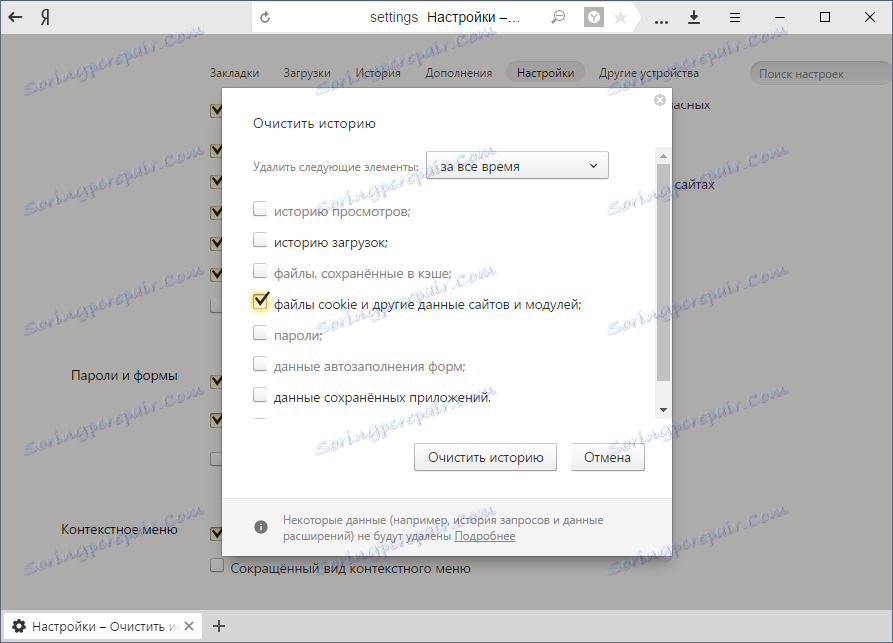Reload the page with the refresh icon
The height and width of the screenshot is (643, 893).
pyautogui.click(x=265, y=16)
